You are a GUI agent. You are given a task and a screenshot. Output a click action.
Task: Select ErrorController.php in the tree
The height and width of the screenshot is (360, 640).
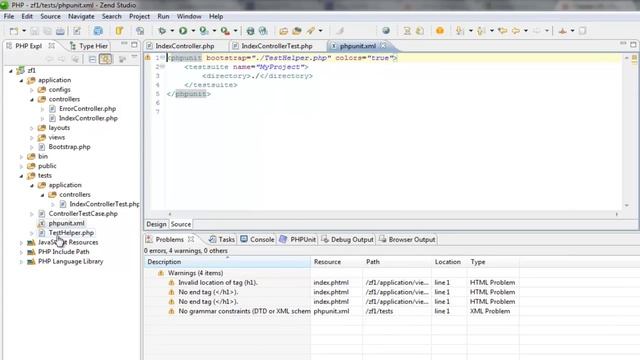87,109
